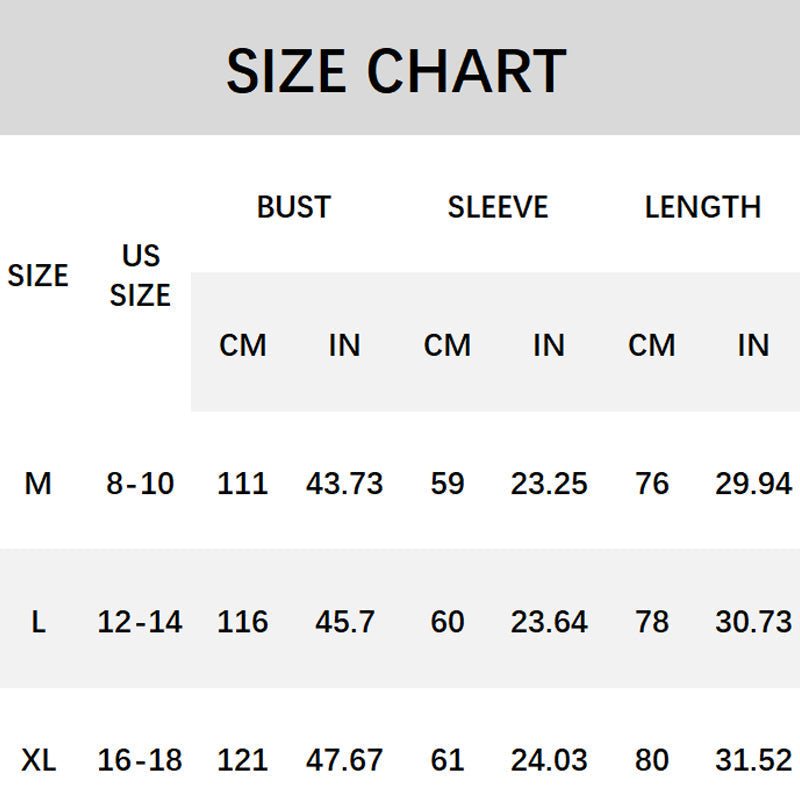The height and width of the screenshot is (800, 800).
Task: Click length value 78 cm
Action: pyautogui.click(x=652, y=622)
